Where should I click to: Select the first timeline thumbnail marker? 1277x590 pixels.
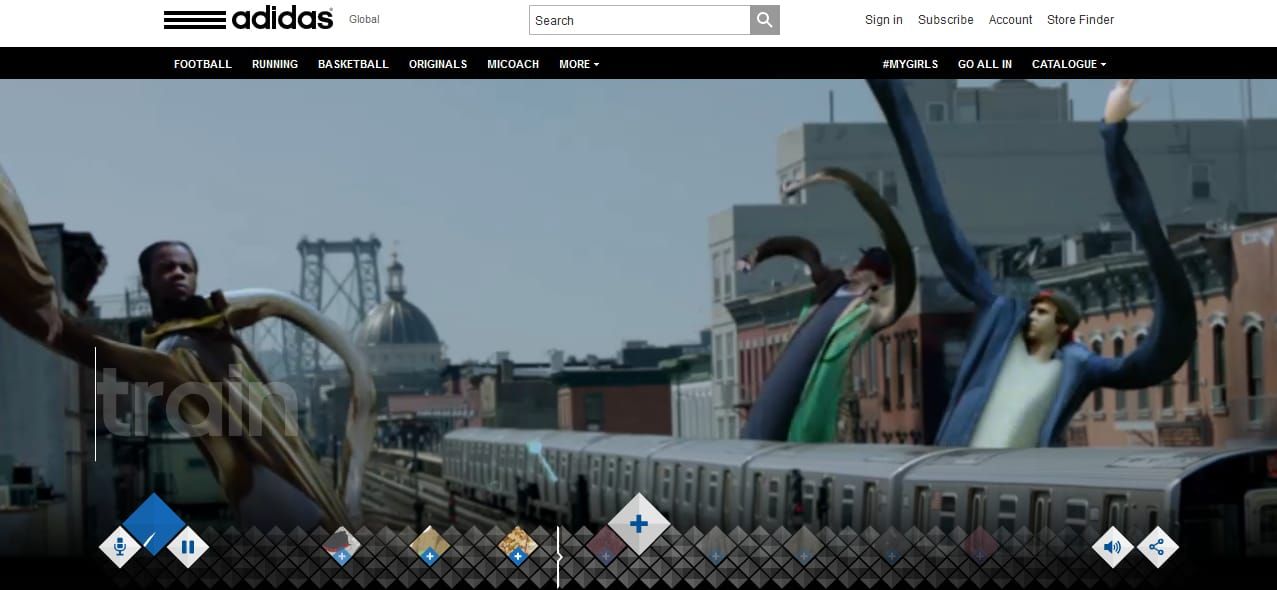pos(341,546)
